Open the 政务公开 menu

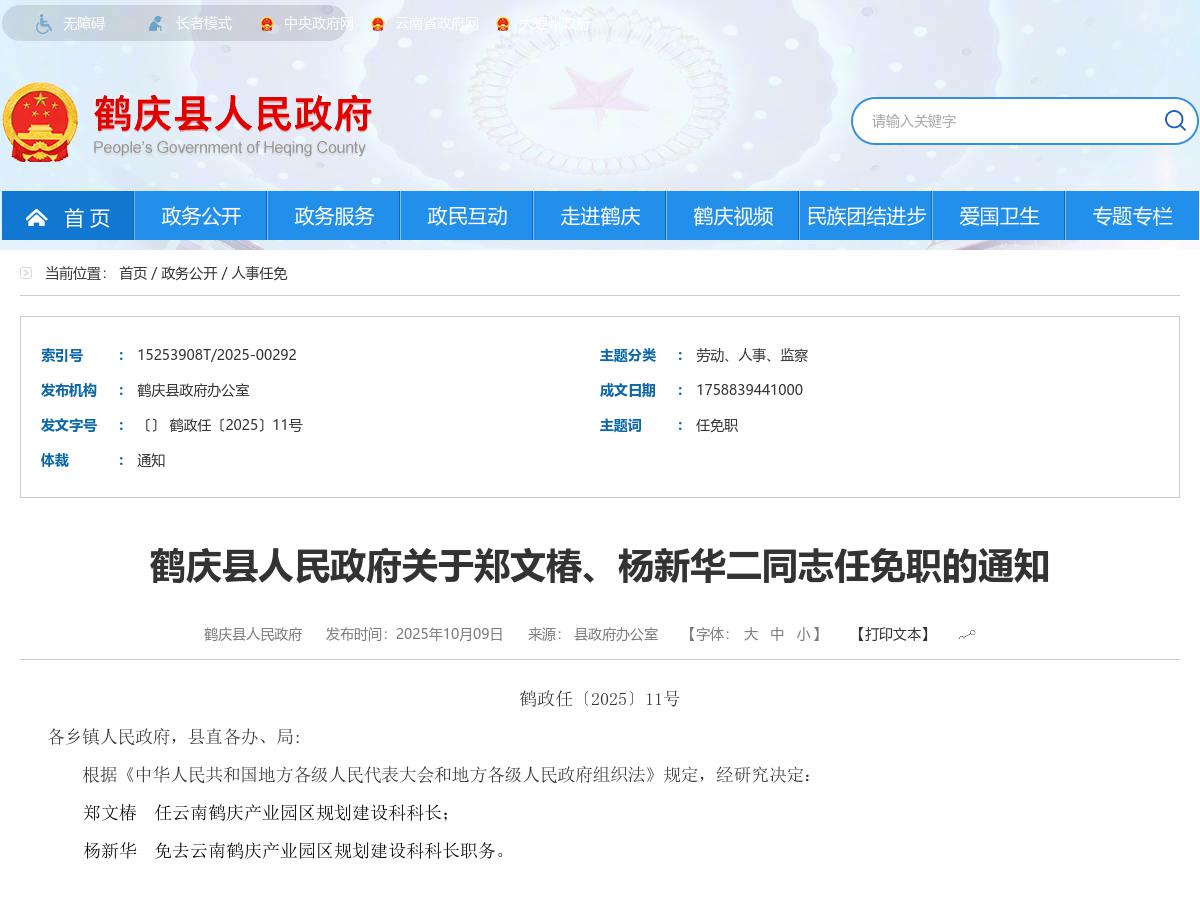[x=200, y=216]
